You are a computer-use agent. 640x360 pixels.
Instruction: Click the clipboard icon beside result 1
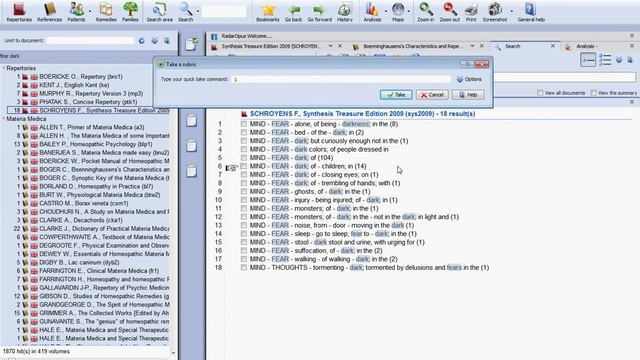click(x=191, y=121)
